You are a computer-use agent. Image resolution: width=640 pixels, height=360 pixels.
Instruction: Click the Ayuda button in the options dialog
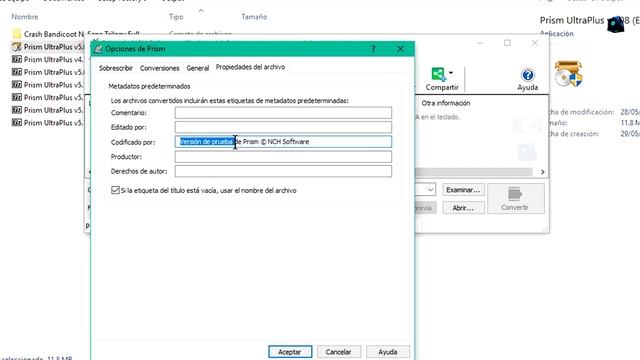(387, 351)
